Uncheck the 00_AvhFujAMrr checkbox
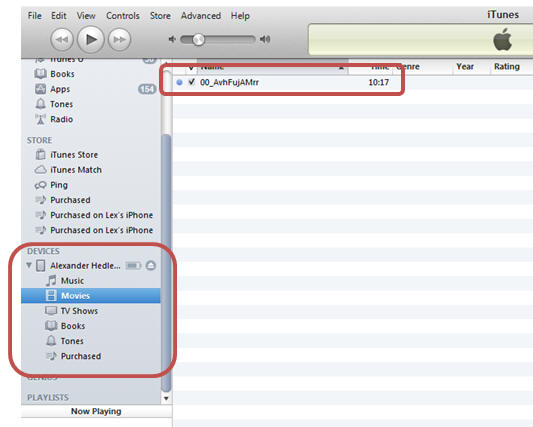Screen dimensions: 533x427 (x=192, y=82)
